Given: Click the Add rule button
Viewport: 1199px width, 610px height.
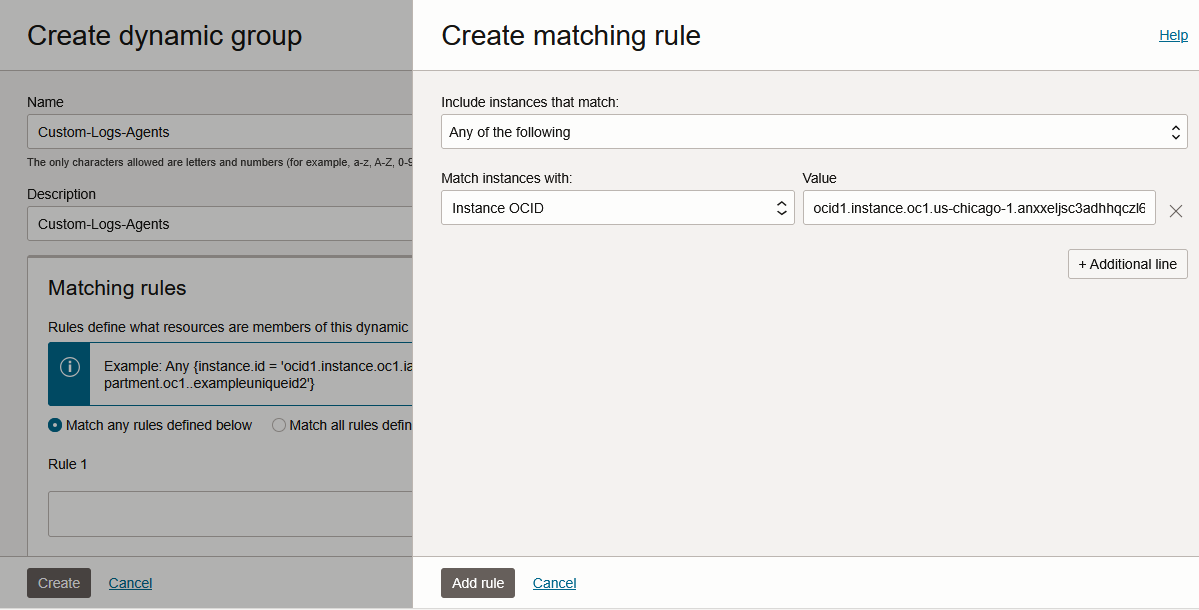Looking at the screenshot, I should click(x=477, y=583).
